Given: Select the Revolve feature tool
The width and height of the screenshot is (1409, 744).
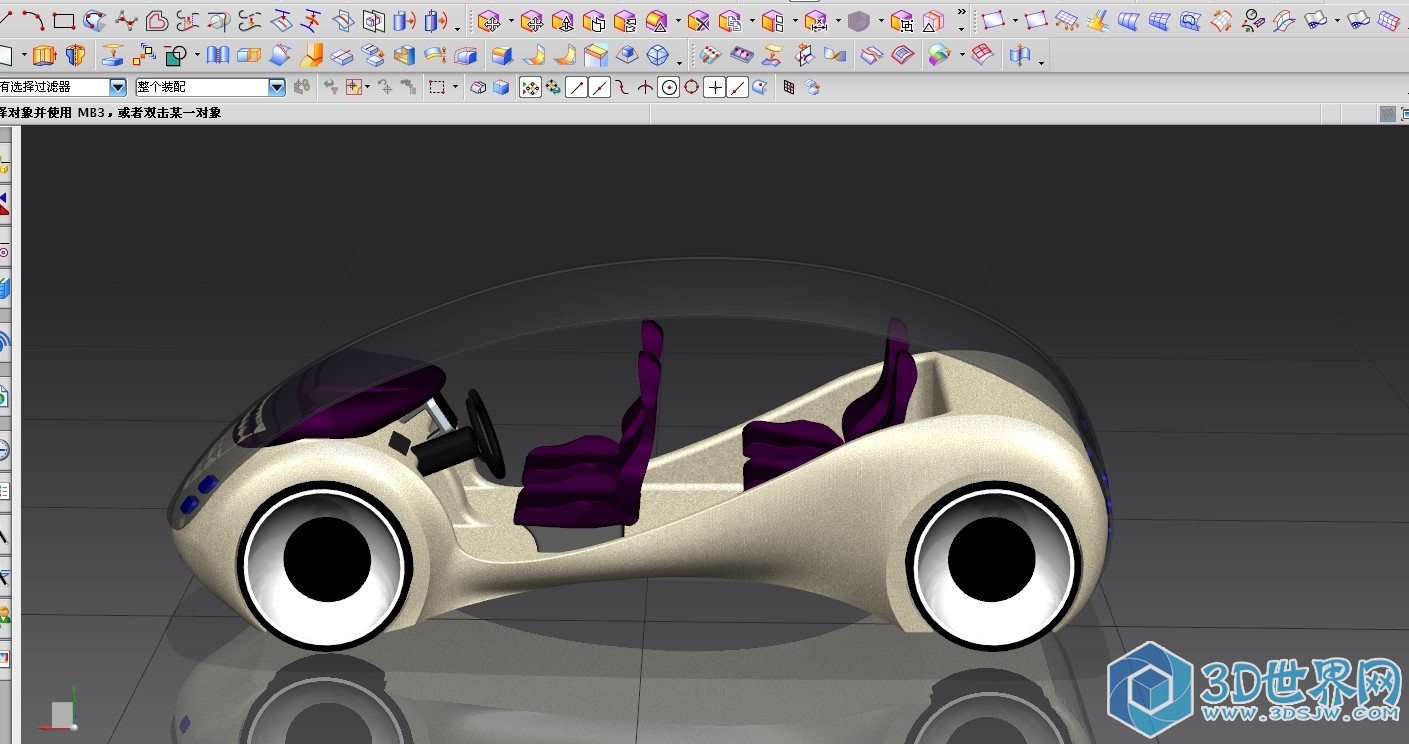Looking at the screenshot, I should pyautogui.click(x=75, y=55).
